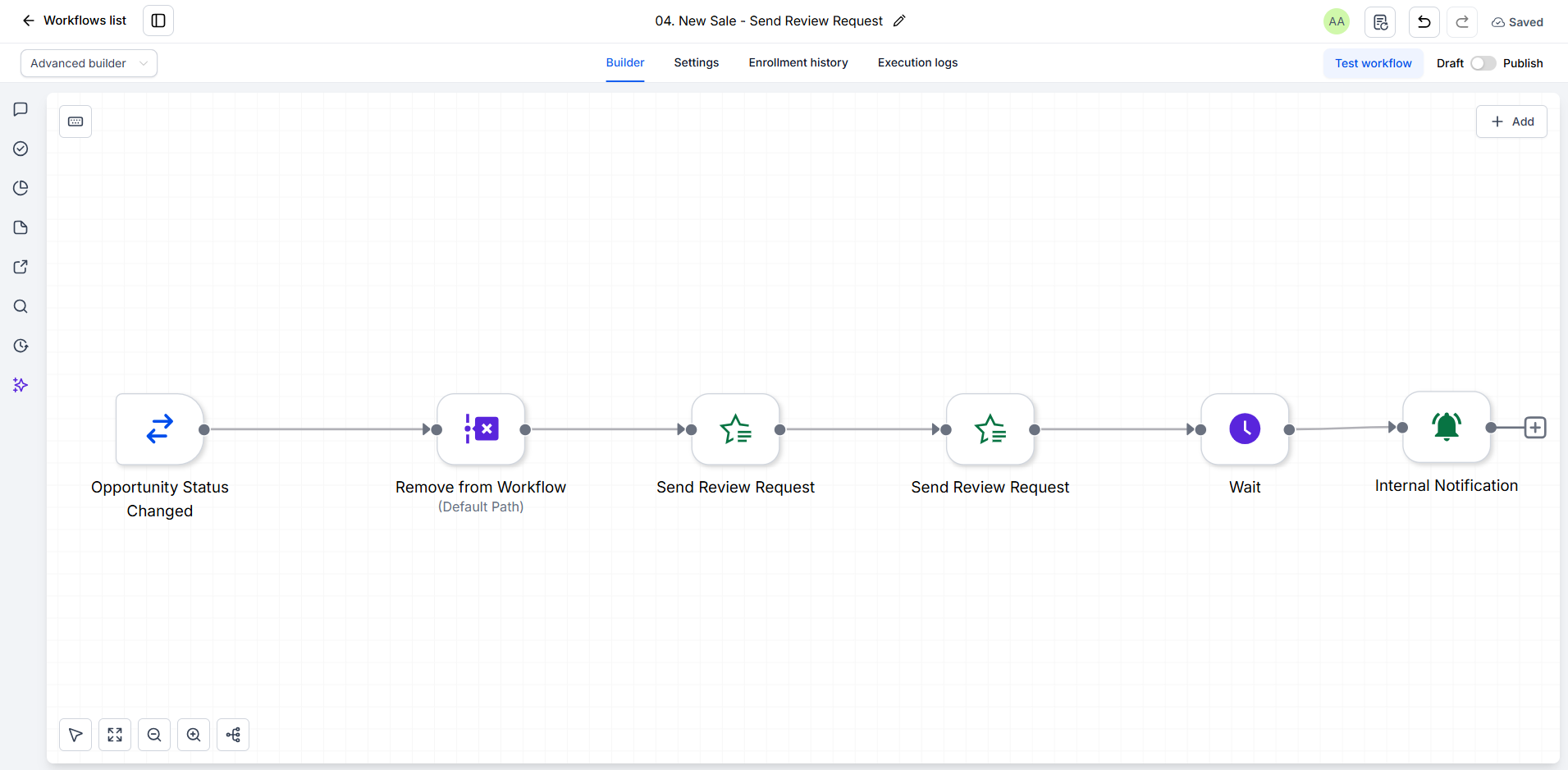The height and width of the screenshot is (770, 1568).
Task: Redo the last change
Action: click(x=1462, y=22)
